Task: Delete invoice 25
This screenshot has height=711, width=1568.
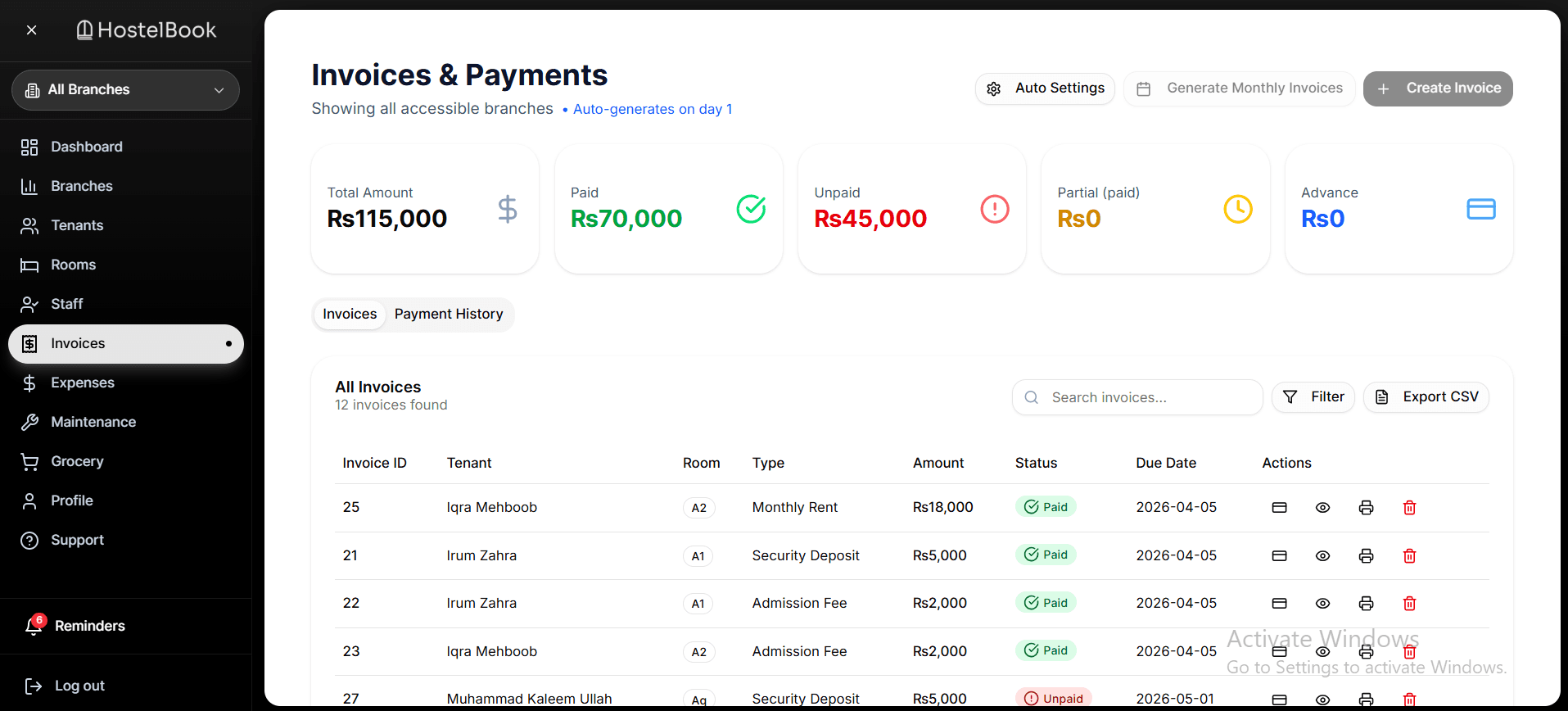Action: pos(1409,508)
